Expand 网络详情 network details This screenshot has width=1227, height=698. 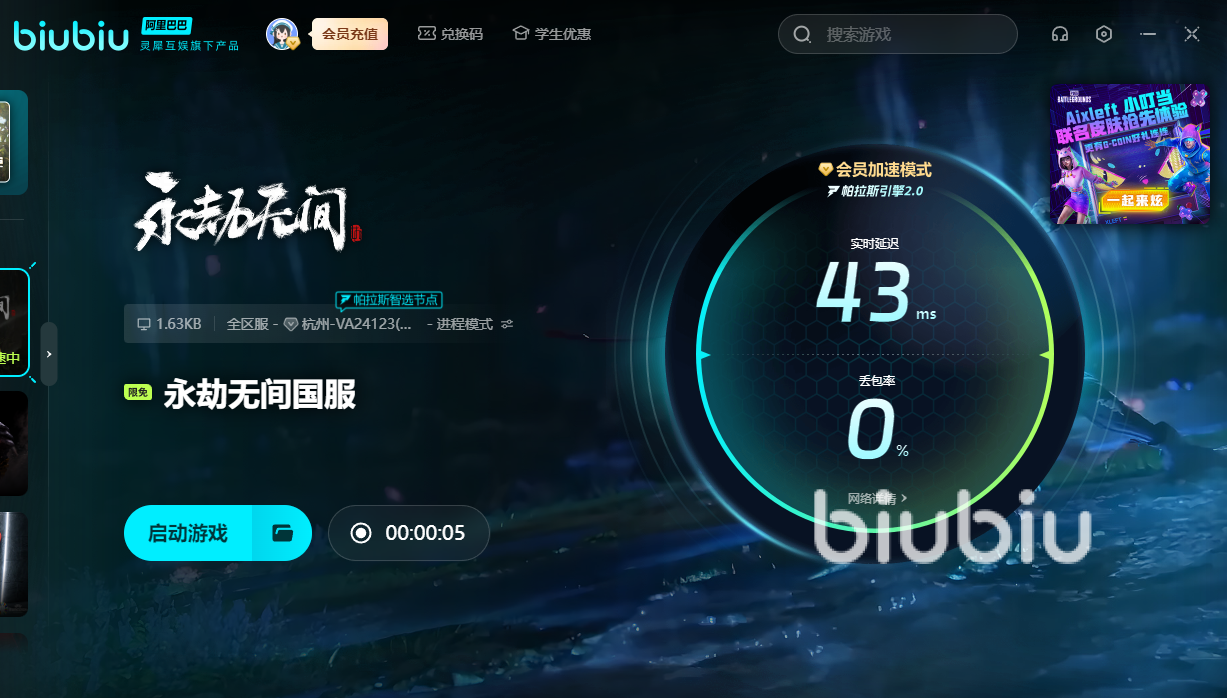coord(877,498)
